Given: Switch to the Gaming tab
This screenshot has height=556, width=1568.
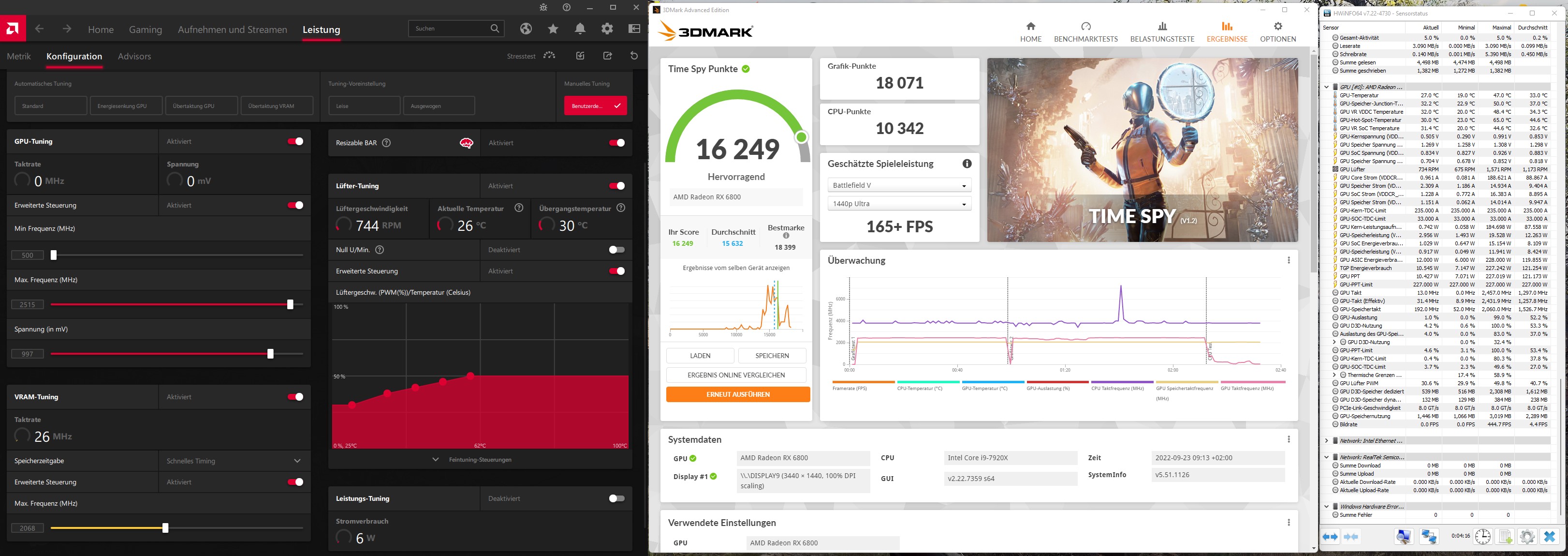Looking at the screenshot, I should (x=146, y=29).
